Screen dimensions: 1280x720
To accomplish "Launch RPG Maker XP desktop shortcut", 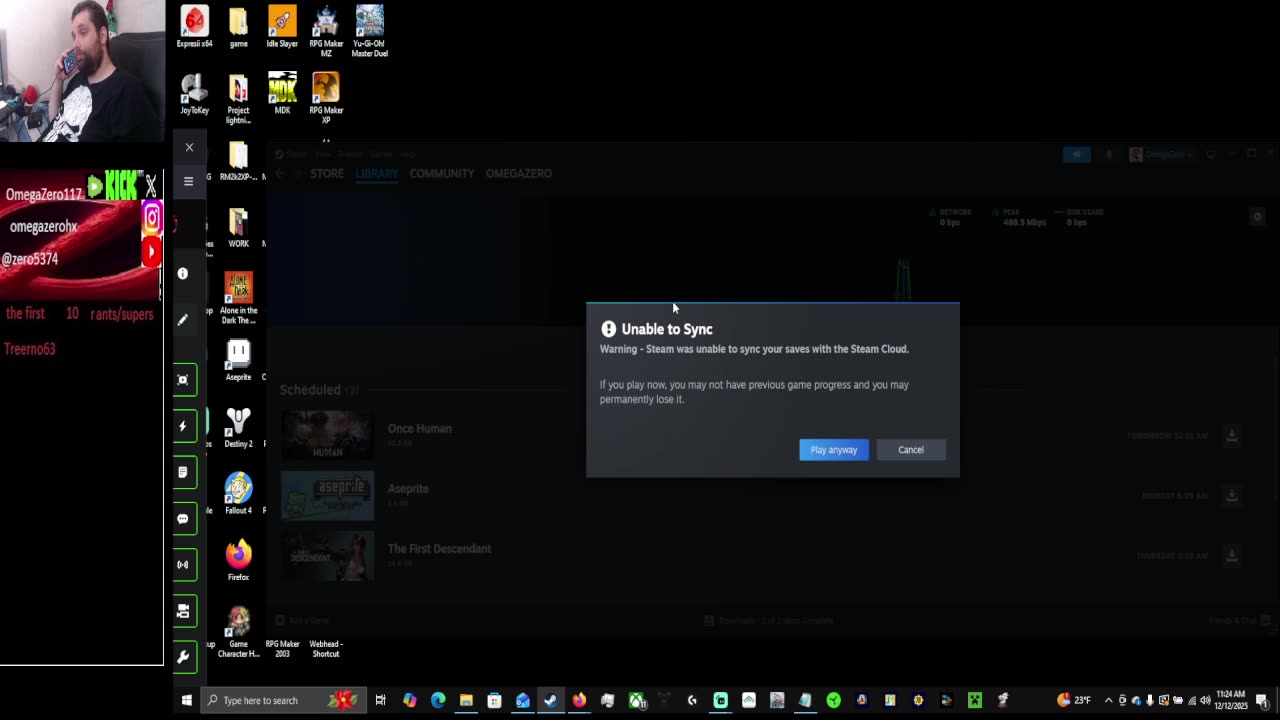I will pos(326,99).
